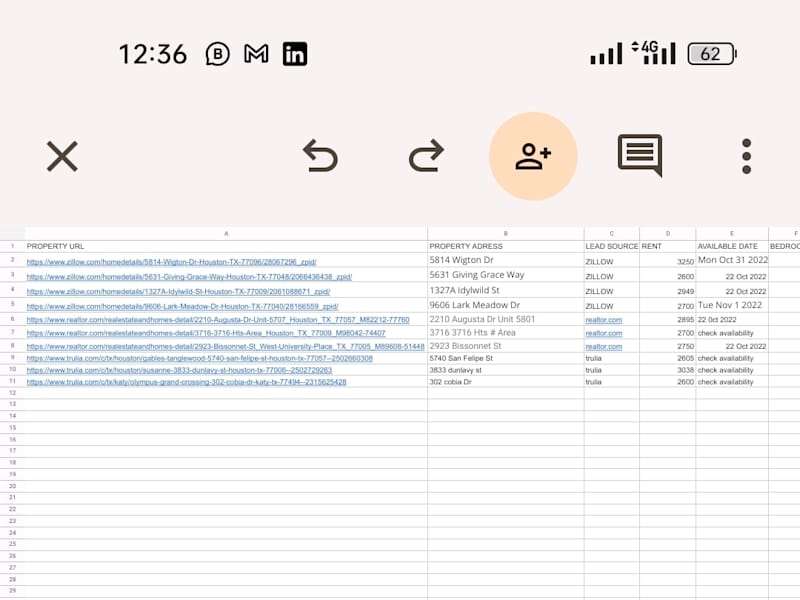Select column D header

click(667, 234)
